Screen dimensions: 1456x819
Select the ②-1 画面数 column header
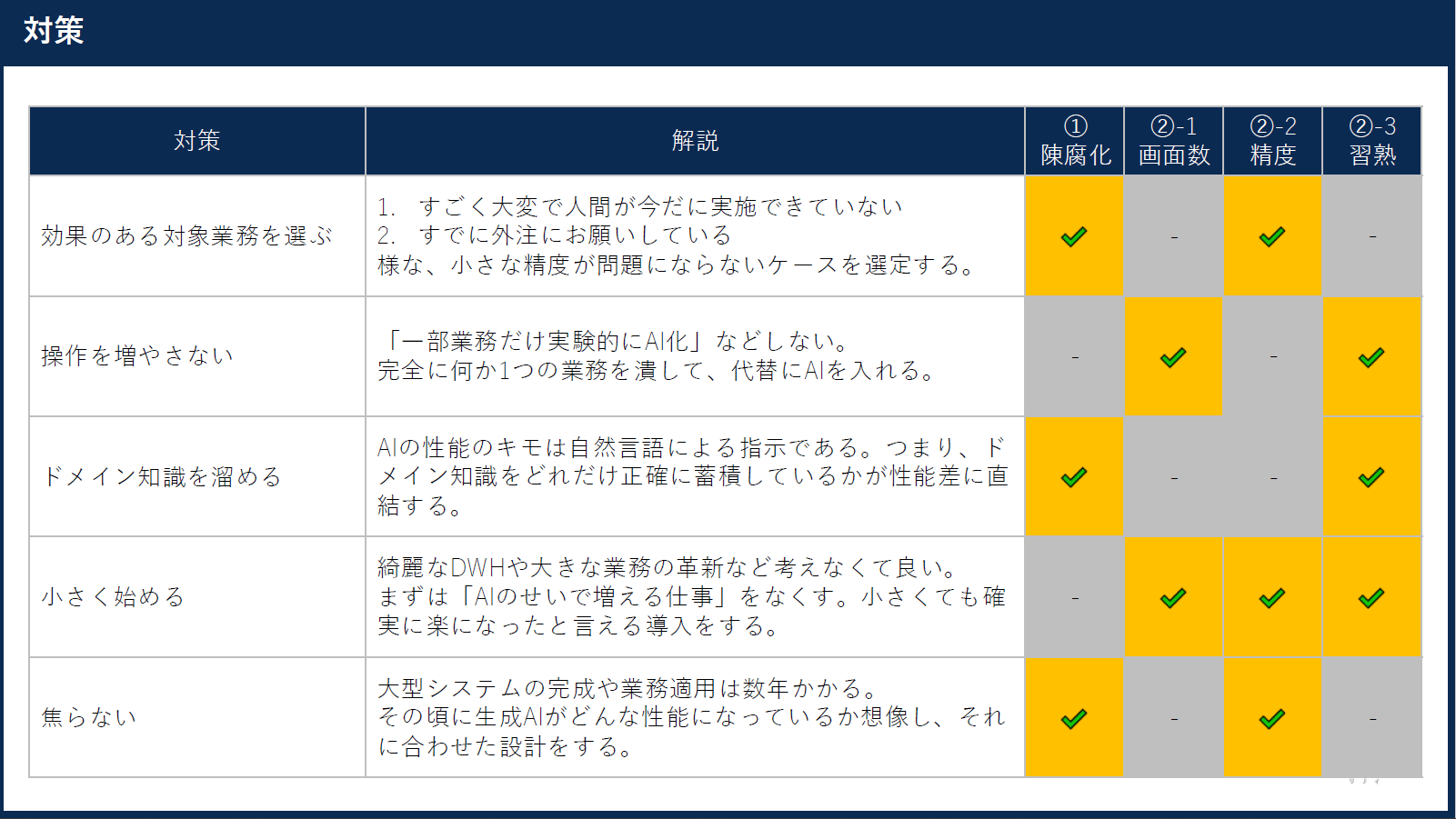1174,141
